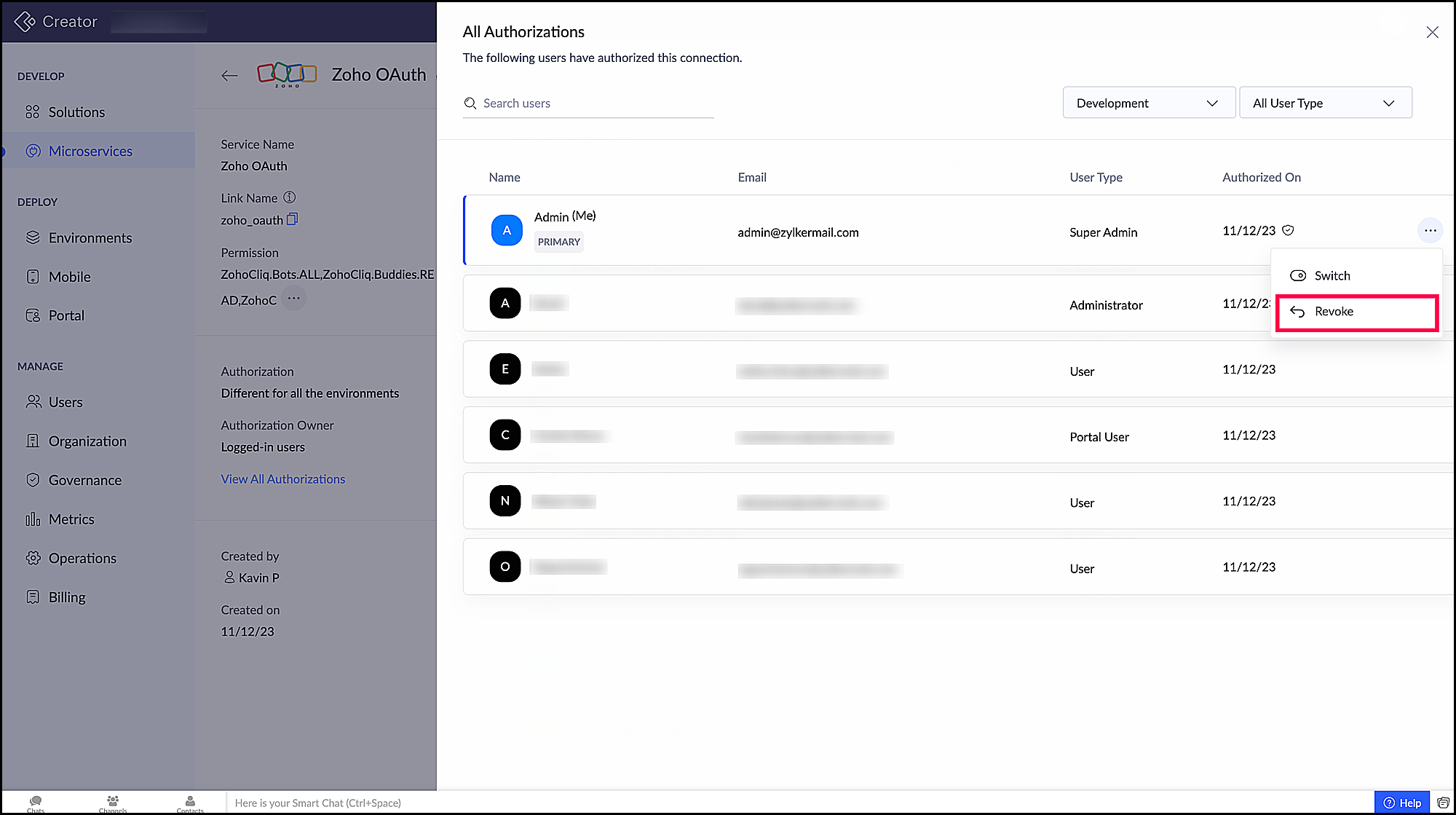Expand the All User Type dropdown
This screenshot has width=1456, height=815.
click(1325, 103)
